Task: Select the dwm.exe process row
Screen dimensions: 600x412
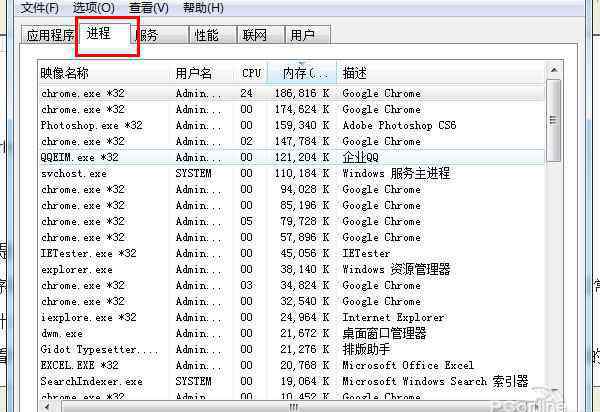Action: point(292,334)
